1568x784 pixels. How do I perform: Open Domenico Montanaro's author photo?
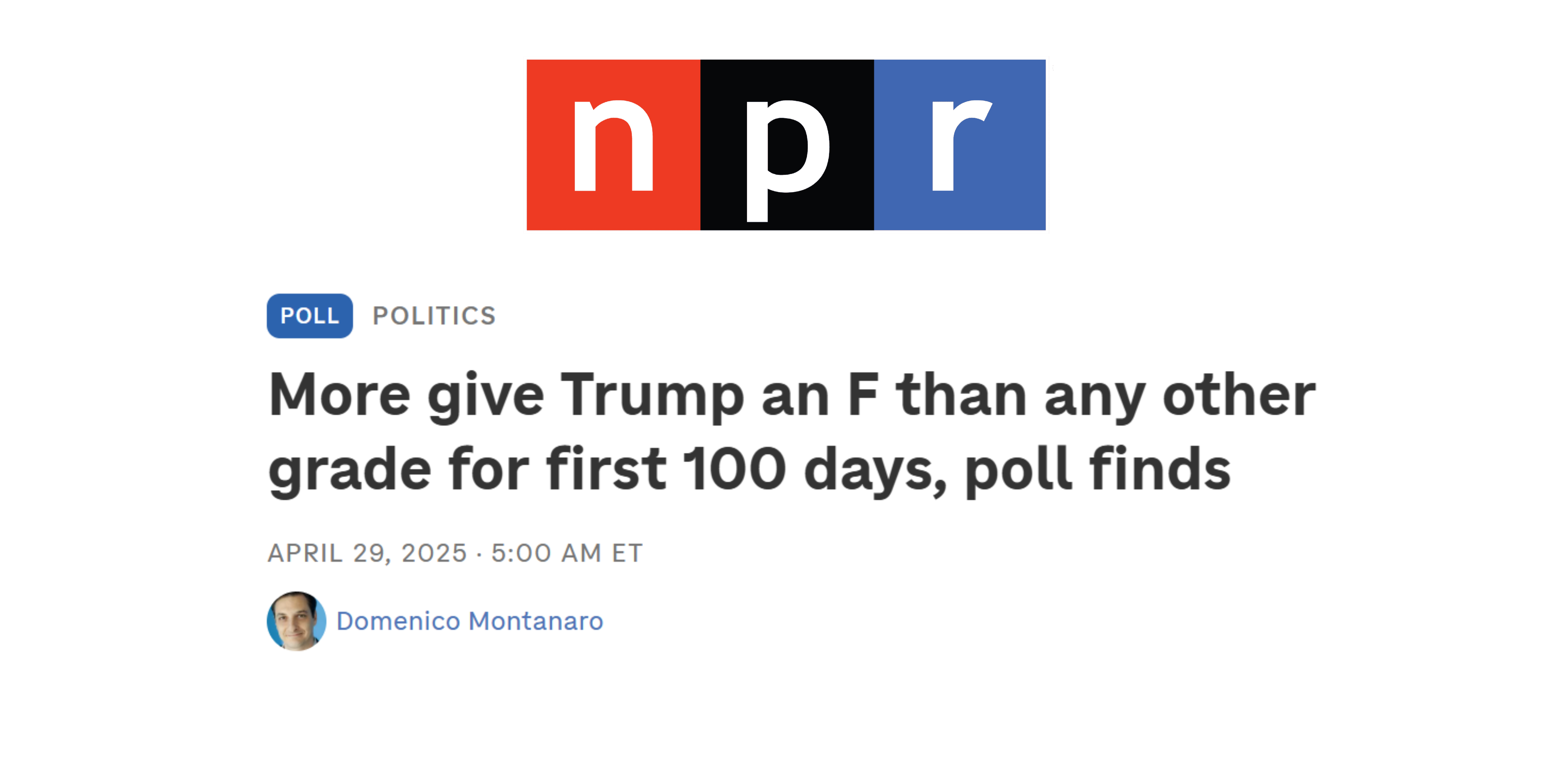(x=296, y=621)
